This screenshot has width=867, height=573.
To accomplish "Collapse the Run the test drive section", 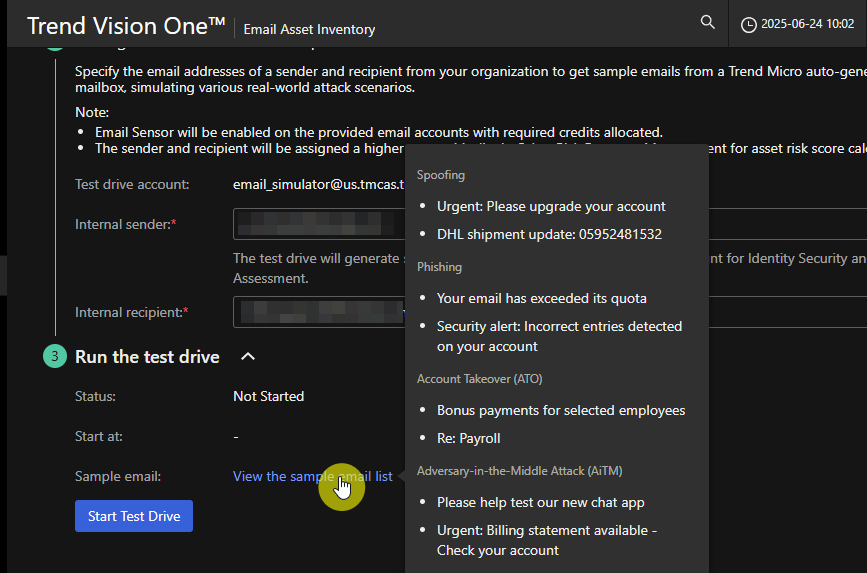I will point(249,356).
